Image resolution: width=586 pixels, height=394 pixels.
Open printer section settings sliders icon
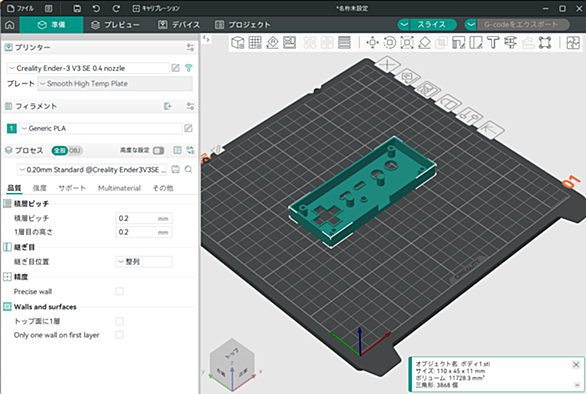(190, 47)
